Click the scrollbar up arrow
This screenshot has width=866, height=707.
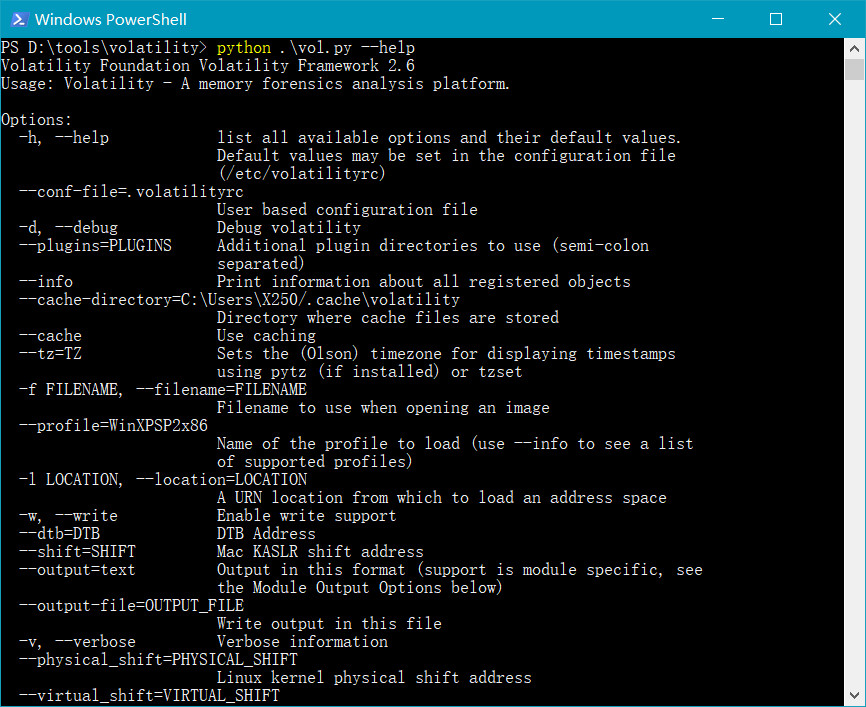[x=854, y=49]
